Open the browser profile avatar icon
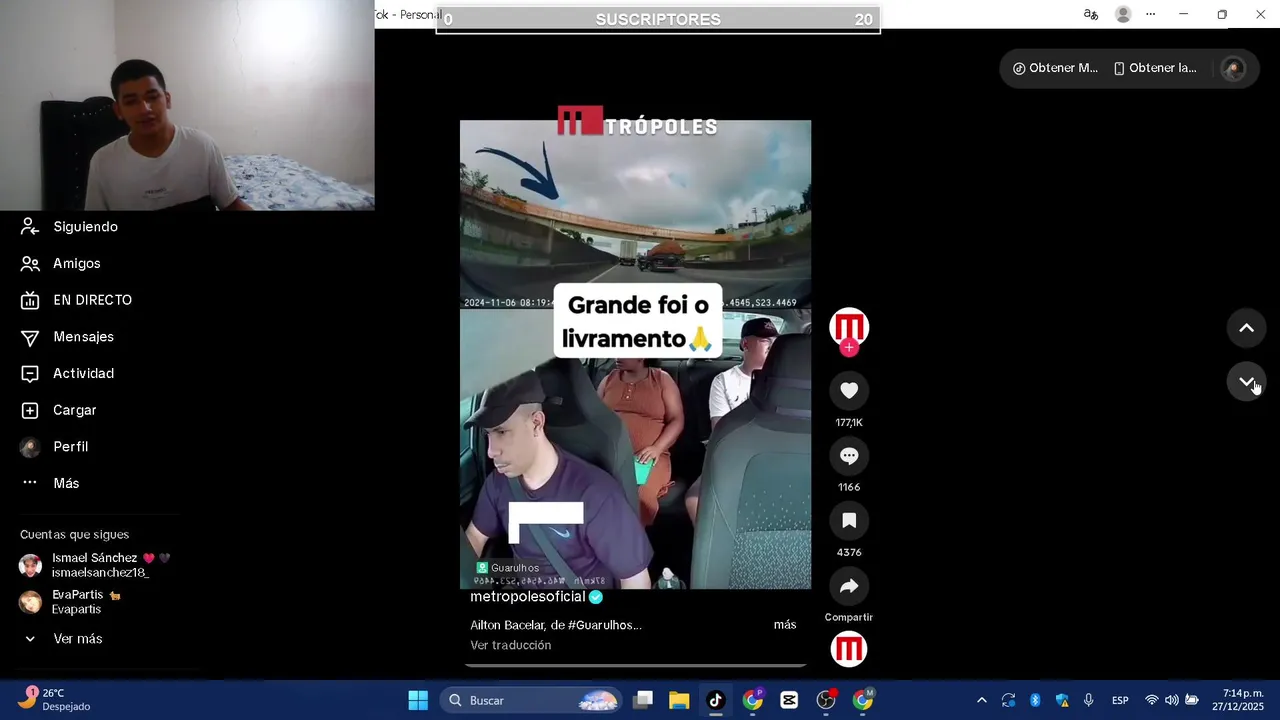The height and width of the screenshot is (720, 1280). pyautogui.click(x=1123, y=14)
